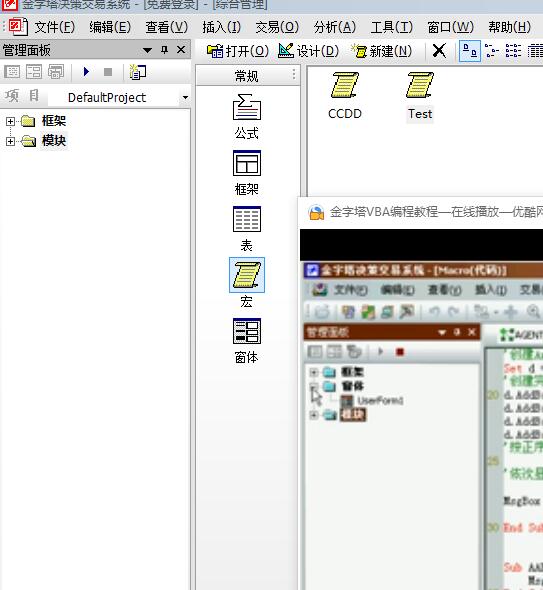Click the second layout icon in 管理面板 toolbar
Viewport: 543px width, 590px height.
tap(34, 71)
